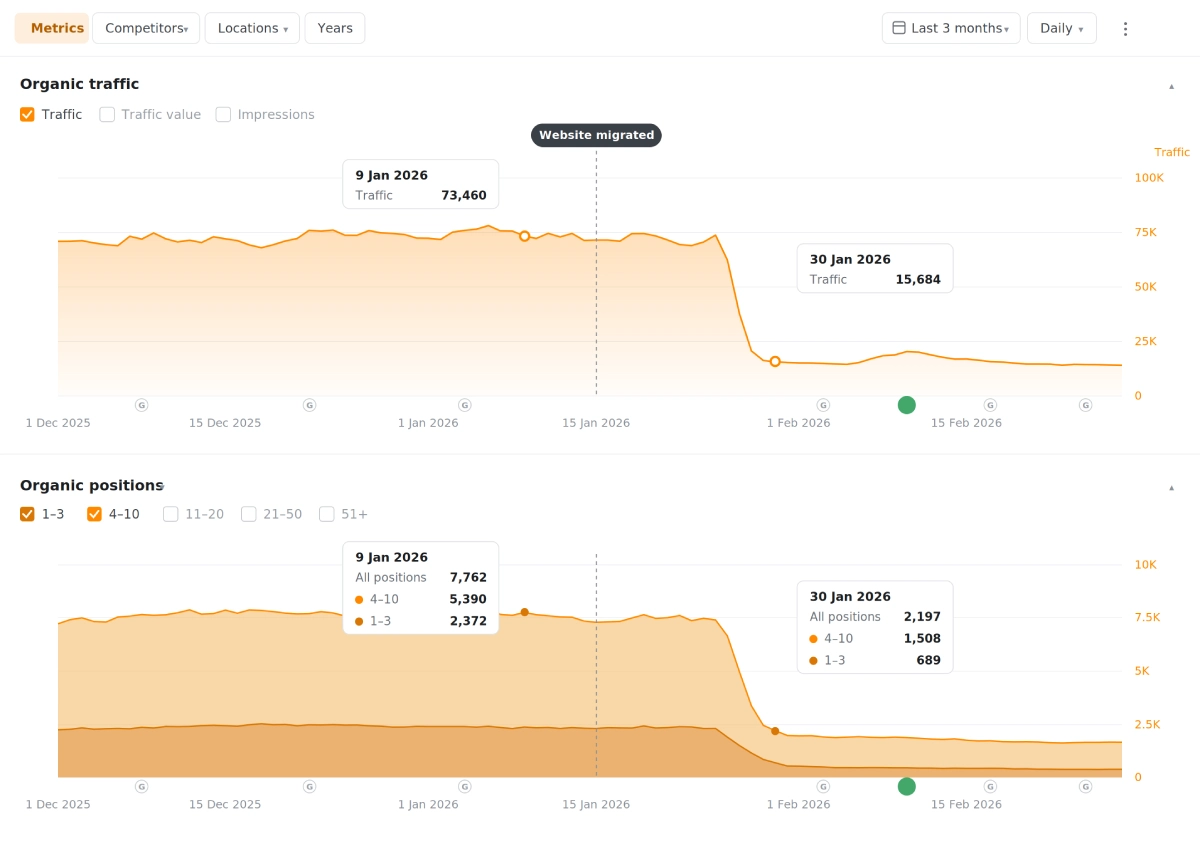
Task: Collapse the Organic positions section
Action: point(1171,488)
